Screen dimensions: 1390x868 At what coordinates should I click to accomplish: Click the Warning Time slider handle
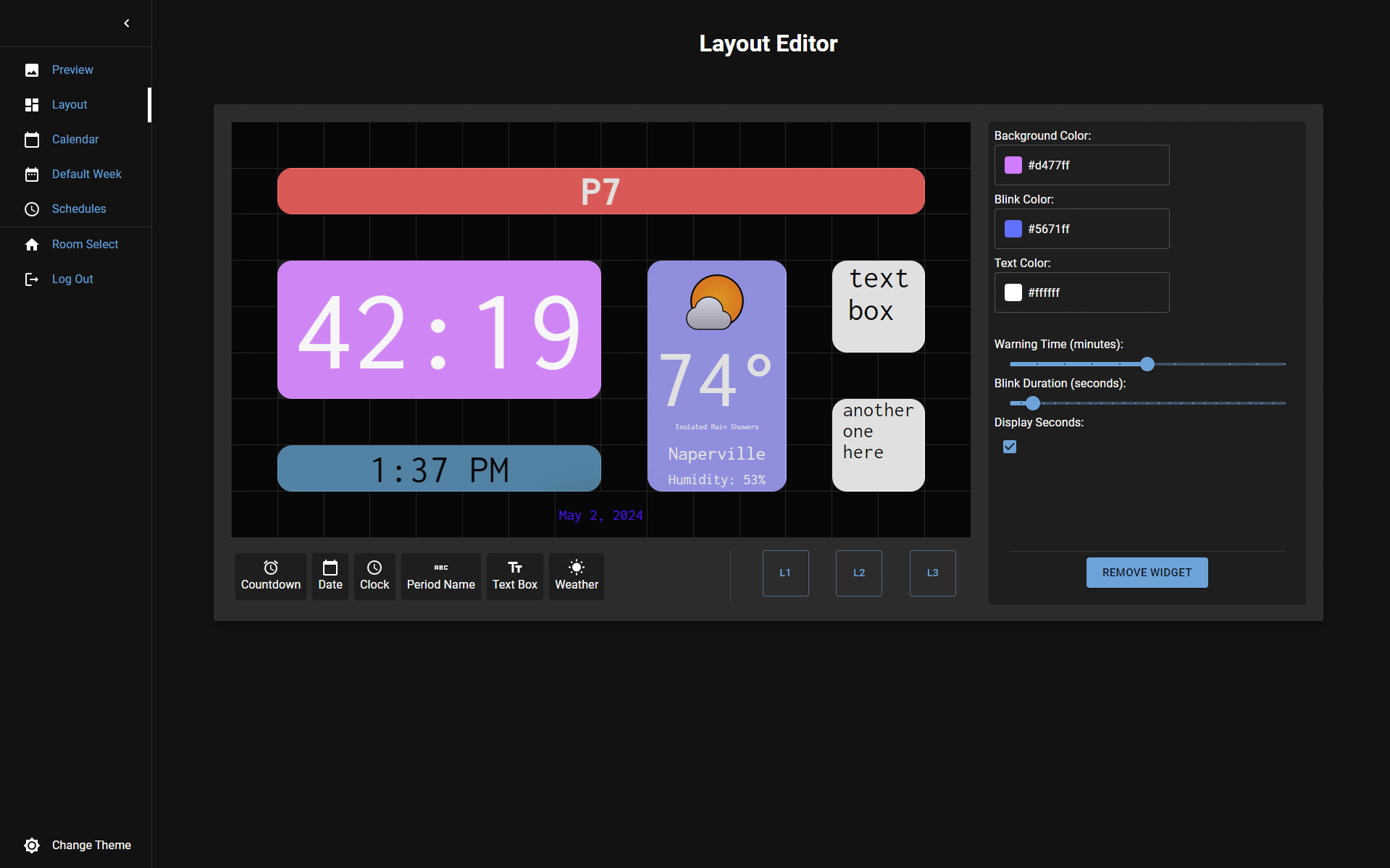coord(1147,364)
